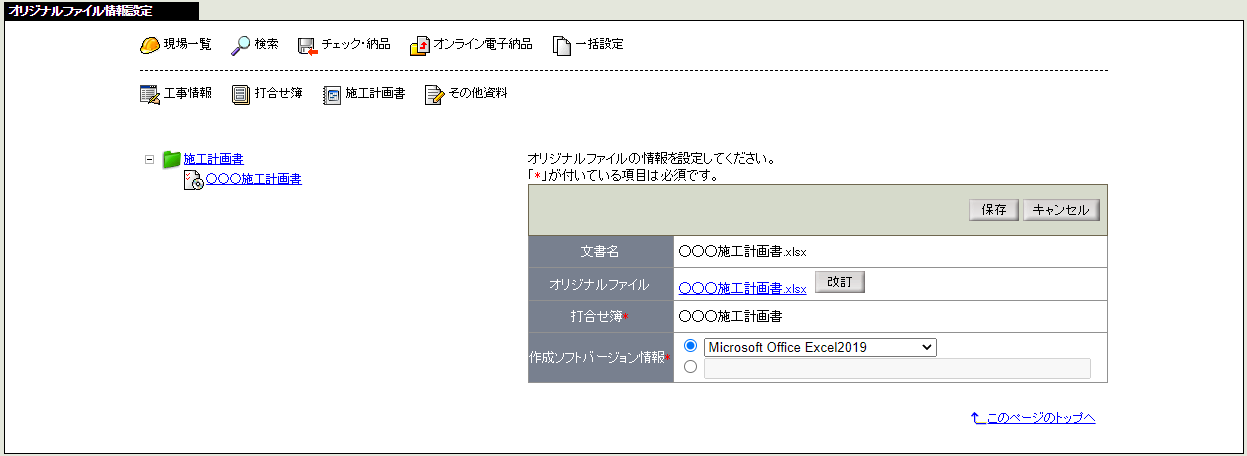Click the 〇〇〇施工計画書 document icon in tree

pos(194,180)
